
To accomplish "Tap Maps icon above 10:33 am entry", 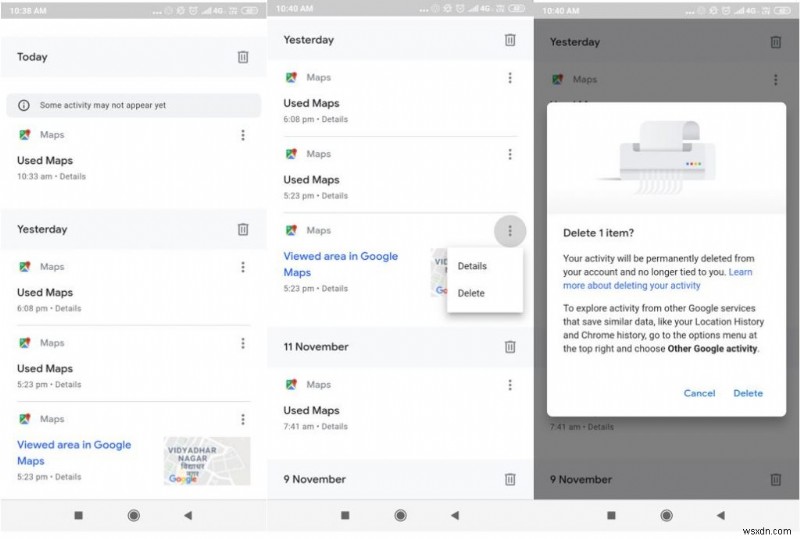I will click(24, 135).
